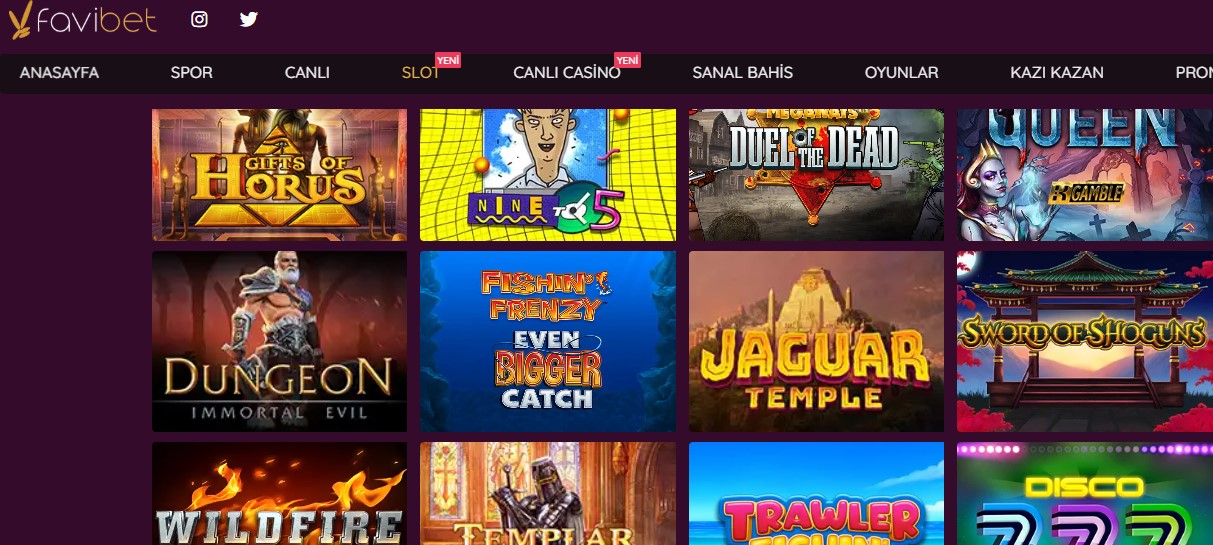Click the Favibet logo
Viewport: 1213px width, 545px height.
pos(82,20)
